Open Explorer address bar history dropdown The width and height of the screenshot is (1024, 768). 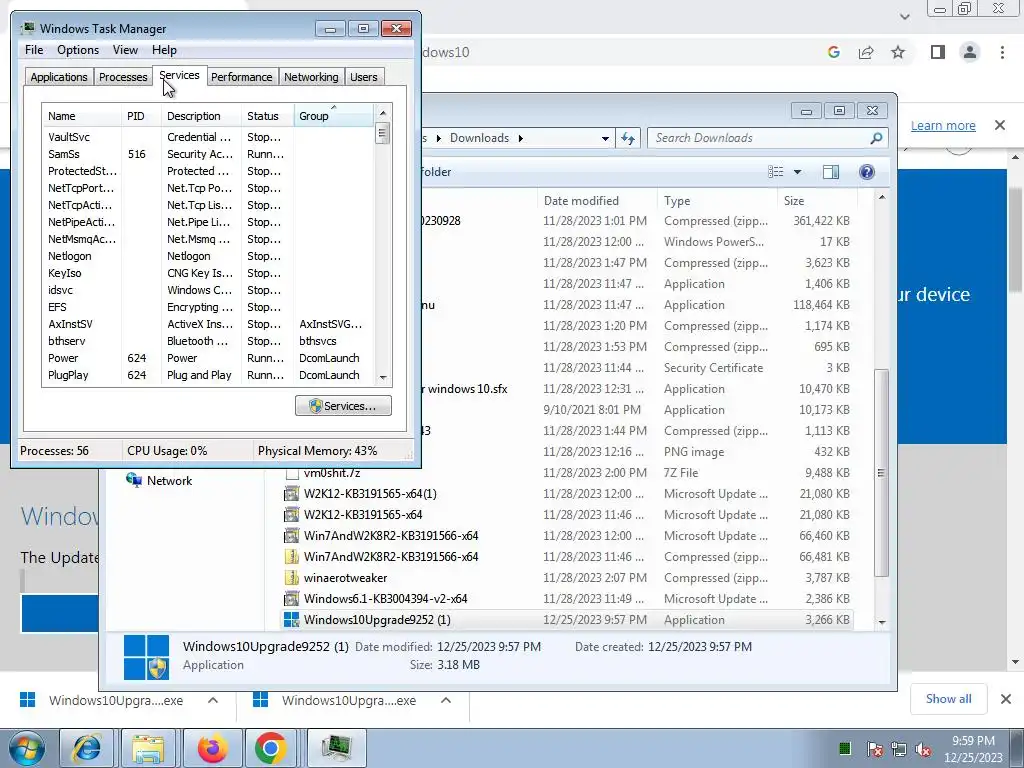coord(605,138)
